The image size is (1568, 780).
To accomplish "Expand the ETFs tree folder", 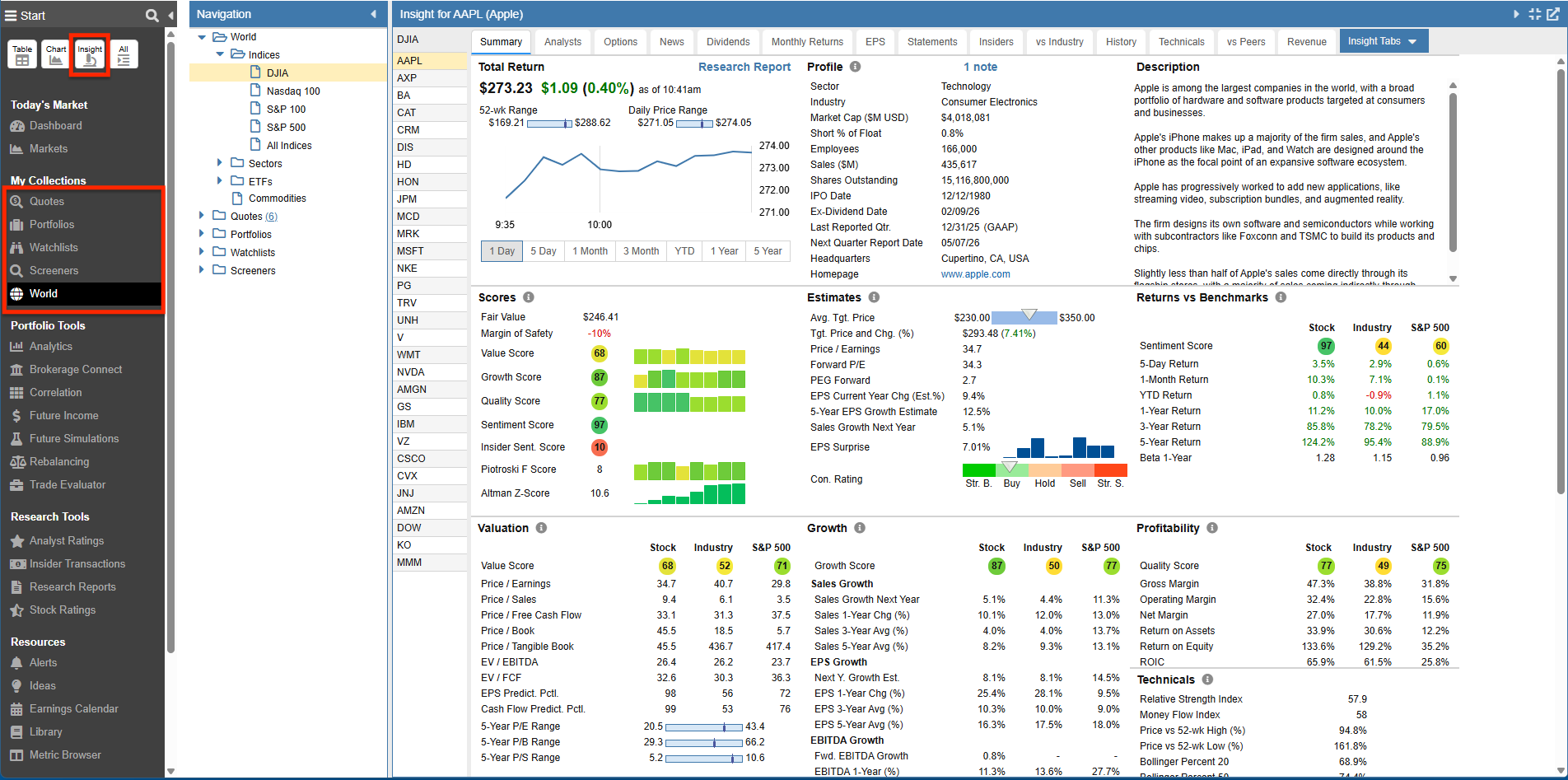I will click(x=220, y=181).
